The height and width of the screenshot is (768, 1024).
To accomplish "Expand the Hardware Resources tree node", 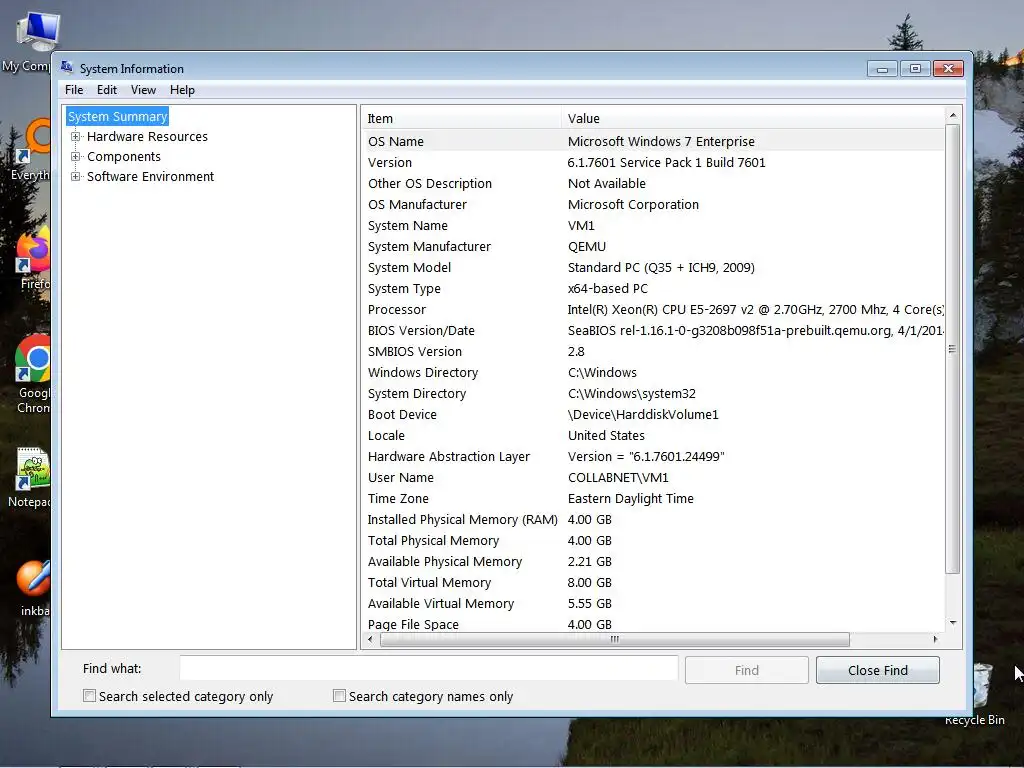I will click(x=76, y=136).
